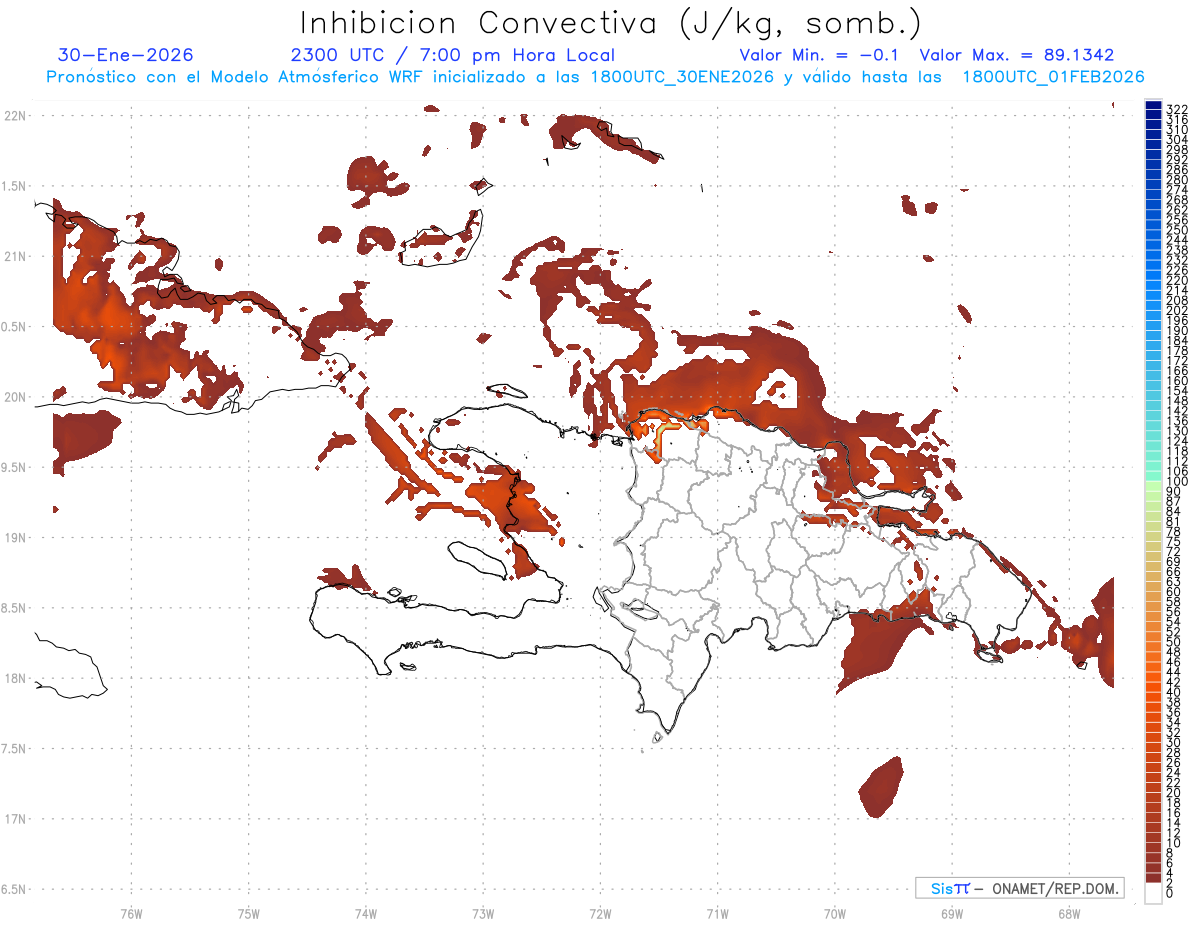Click the "71W" longitude label
Image resolution: width=1200 pixels, height=927 pixels.
coord(717,912)
